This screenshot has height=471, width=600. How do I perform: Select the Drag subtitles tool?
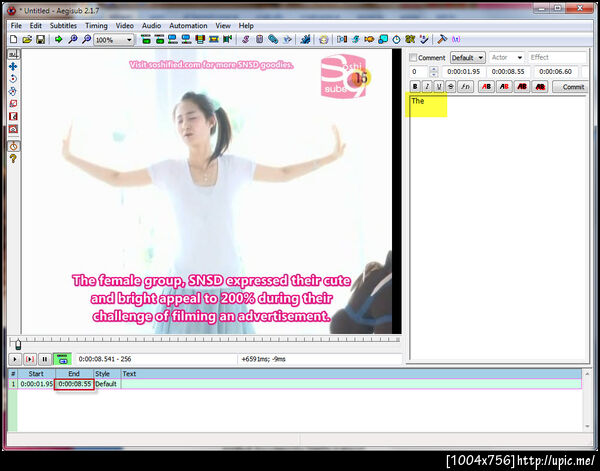pyautogui.click(x=13, y=67)
